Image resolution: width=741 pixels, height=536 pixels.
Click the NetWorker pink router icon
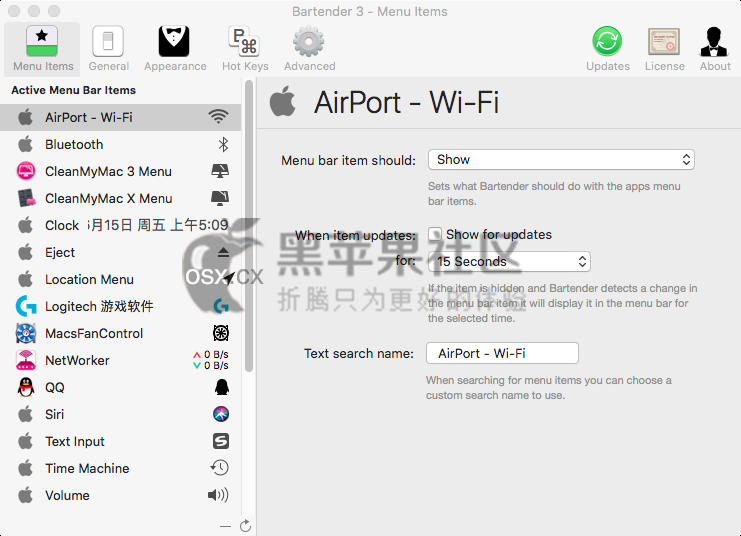26,360
